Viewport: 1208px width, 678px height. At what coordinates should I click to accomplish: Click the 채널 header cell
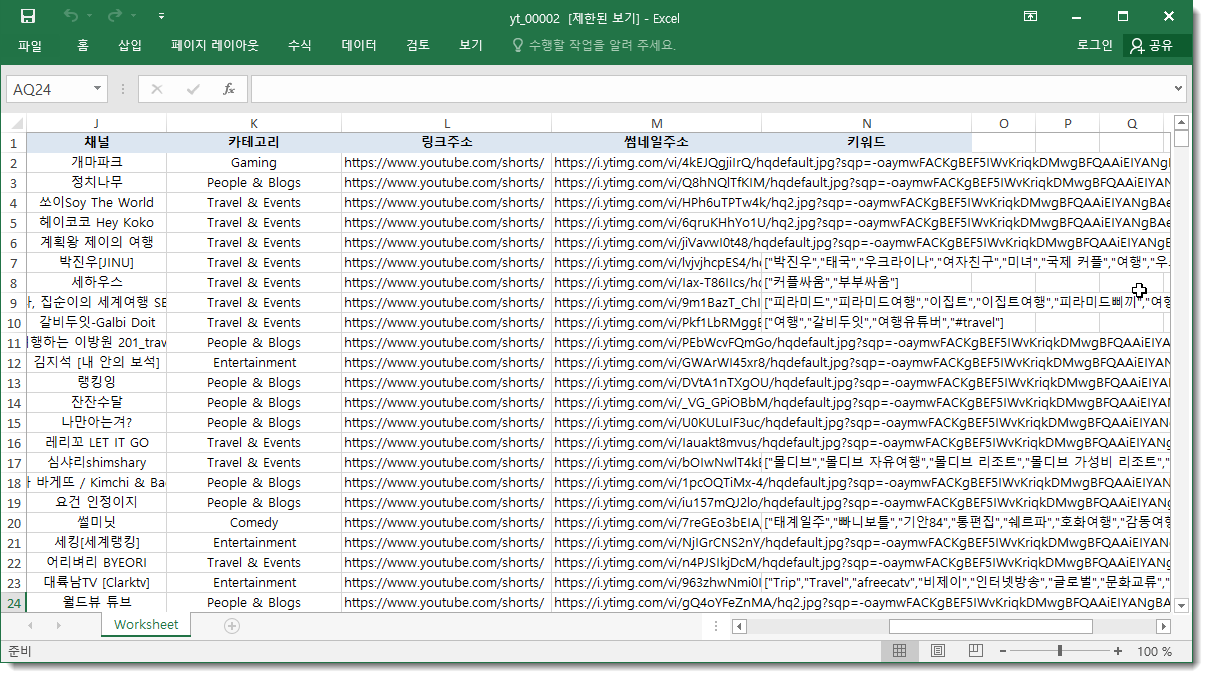pyautogui.click(x=96, y=142)
